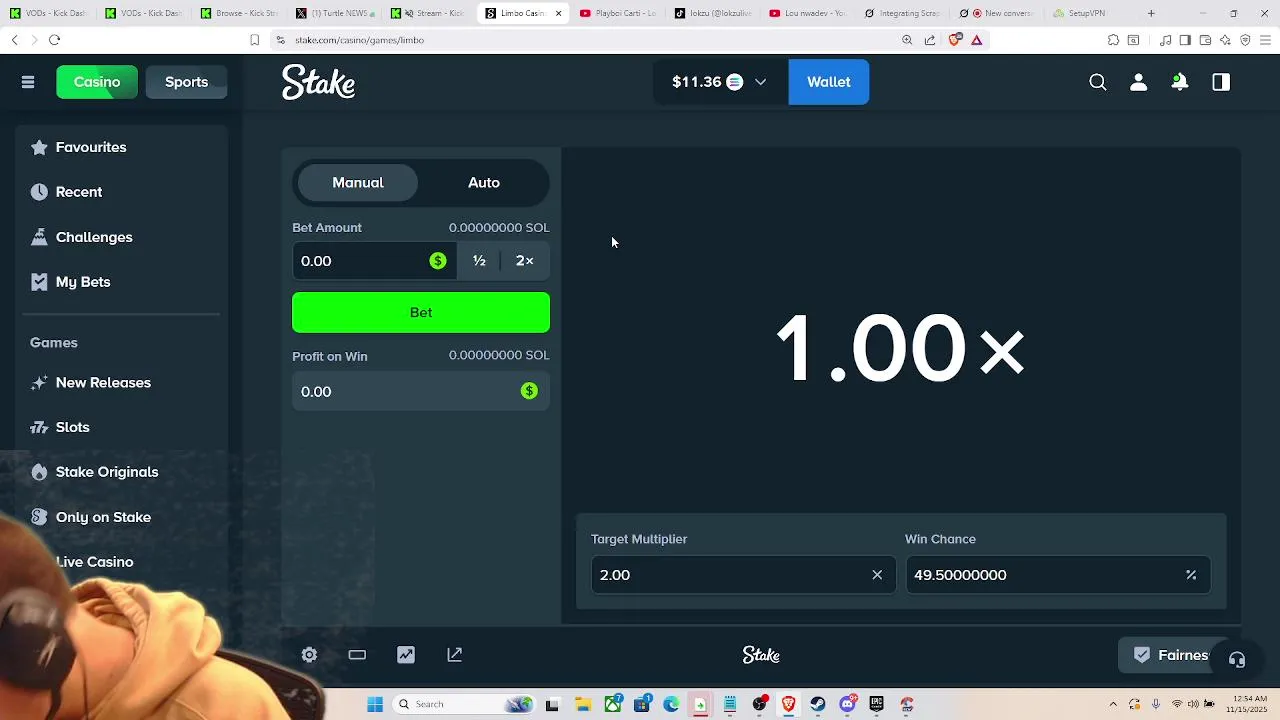Switch to the Browse - Kick browser tab
The height and width of the screenshot is (720, 1280).
(240, 13)
